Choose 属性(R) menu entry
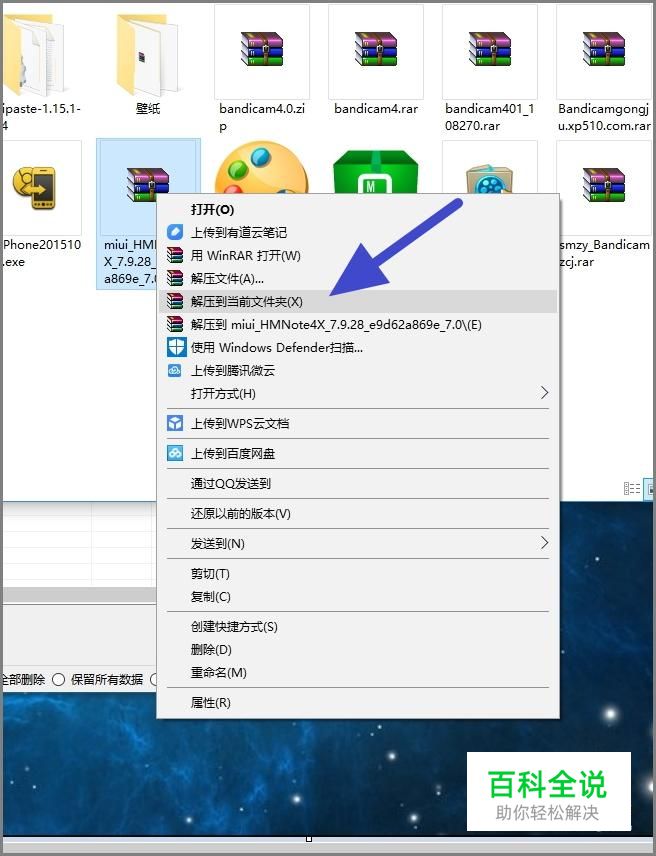Screen dimensions: 656x856 (357, 702)
